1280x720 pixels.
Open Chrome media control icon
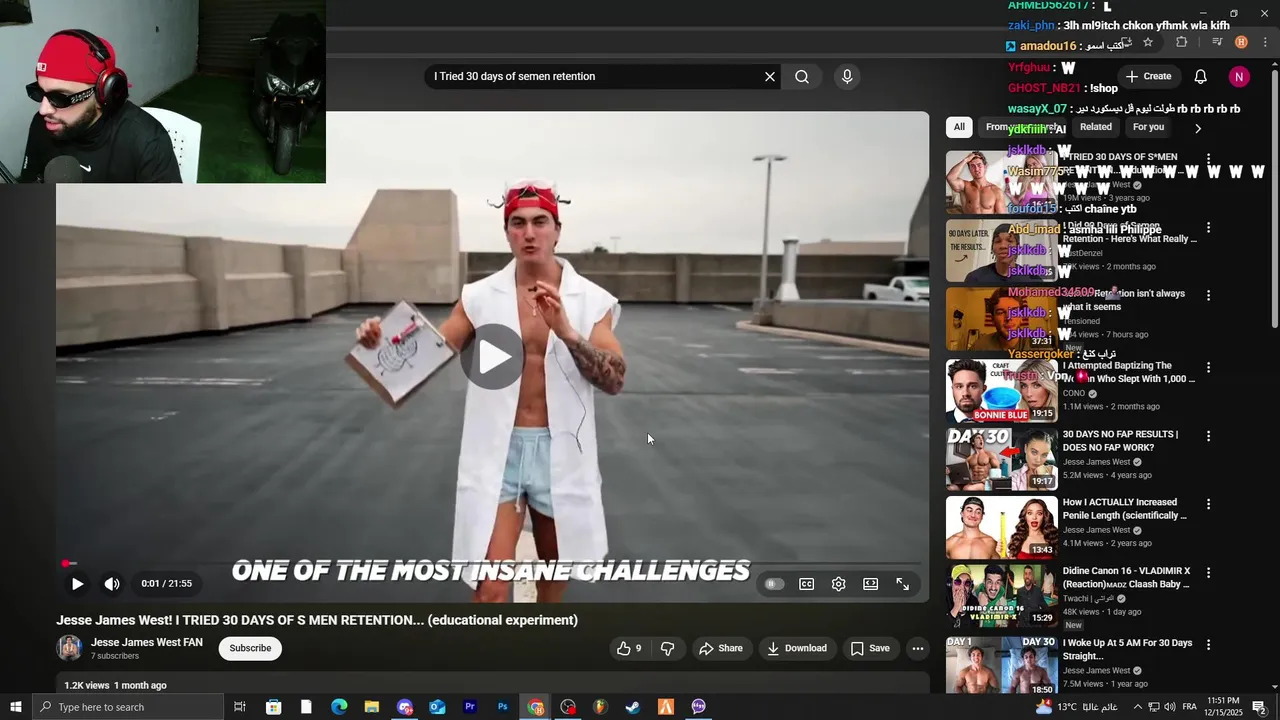pyautogui.click(x=1217, y=42)
